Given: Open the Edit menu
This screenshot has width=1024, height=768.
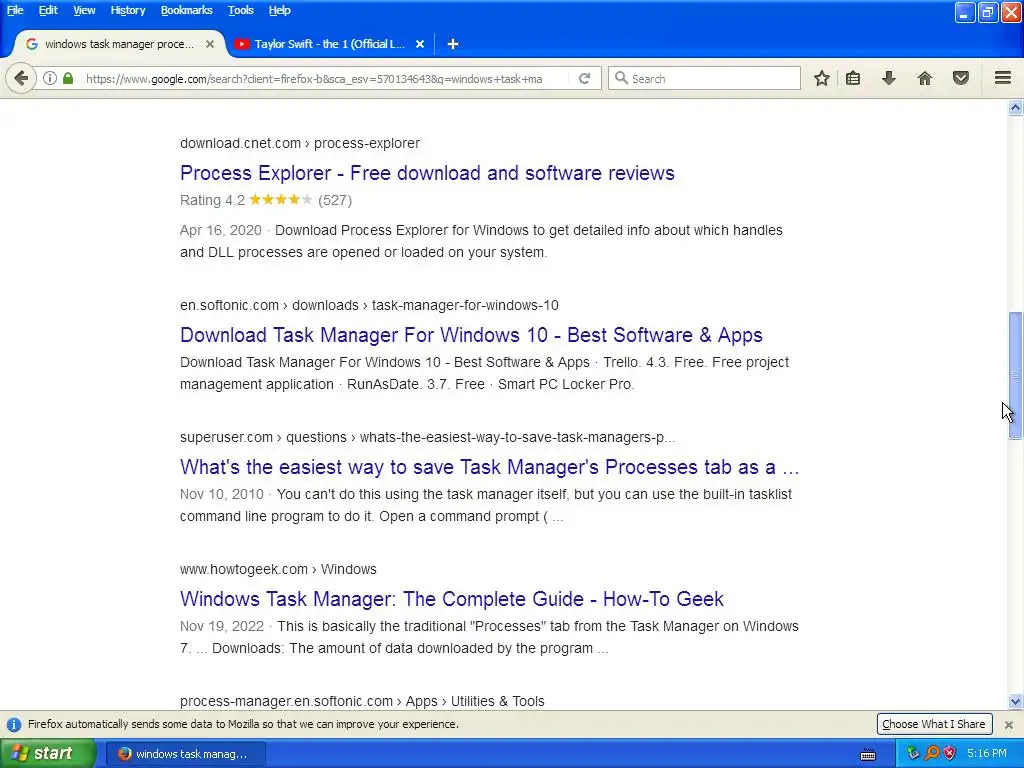Looking at the screenshot, I should [48, 10].
